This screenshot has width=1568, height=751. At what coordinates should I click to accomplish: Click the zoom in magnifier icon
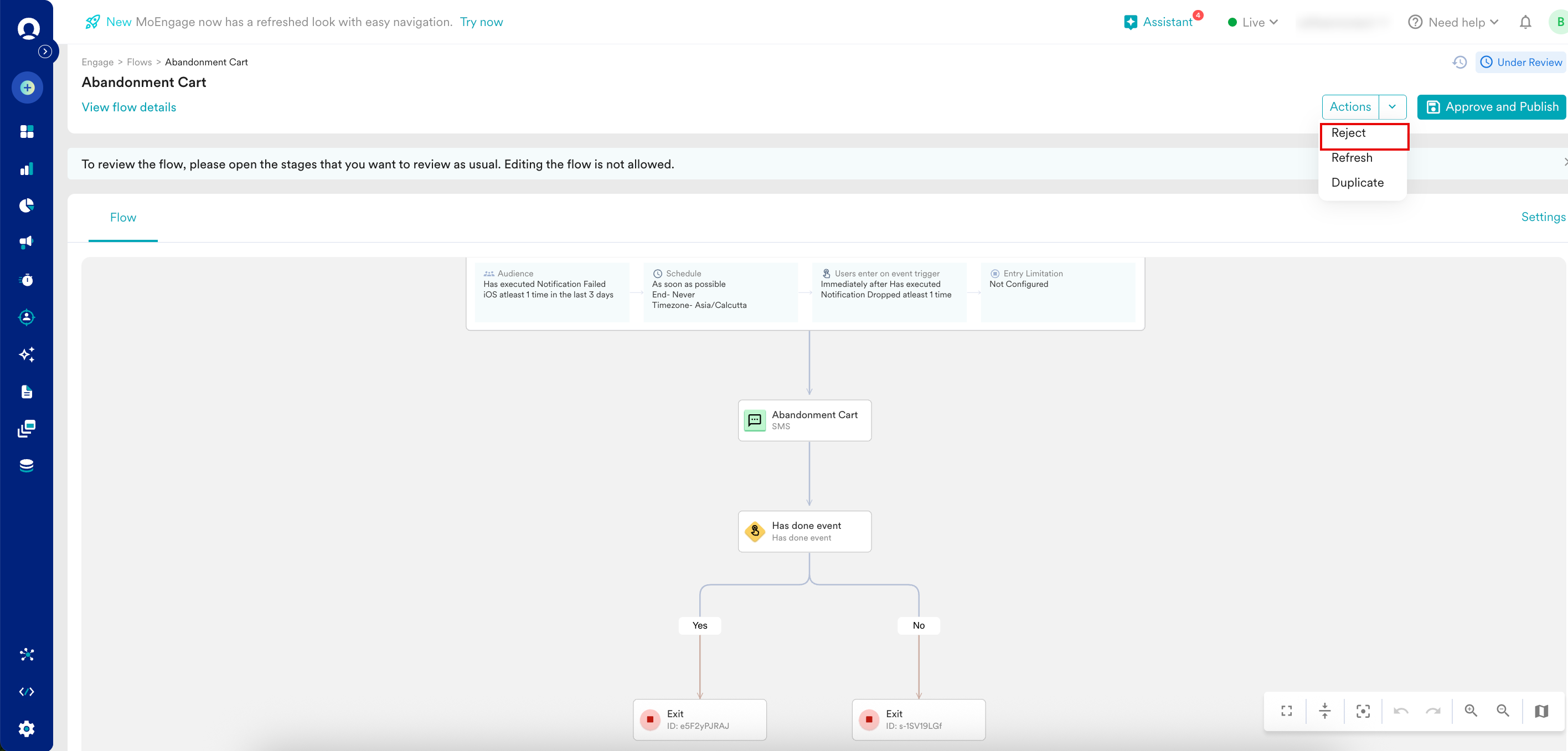pyautogui.click(x=1471, y=711)
